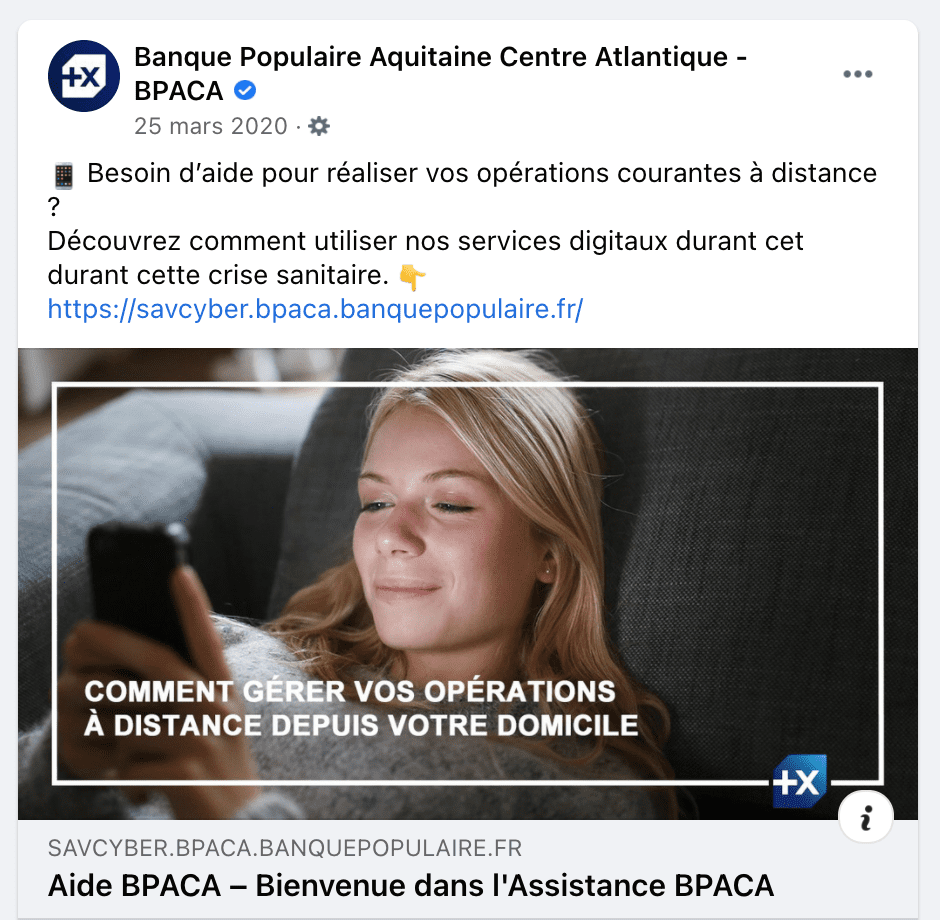Click the "À DISTANCE DEPUIS VOTRE DOMICILE" overlay line
Viewport: 940px width, 920px height.
[x=361, y=725]
